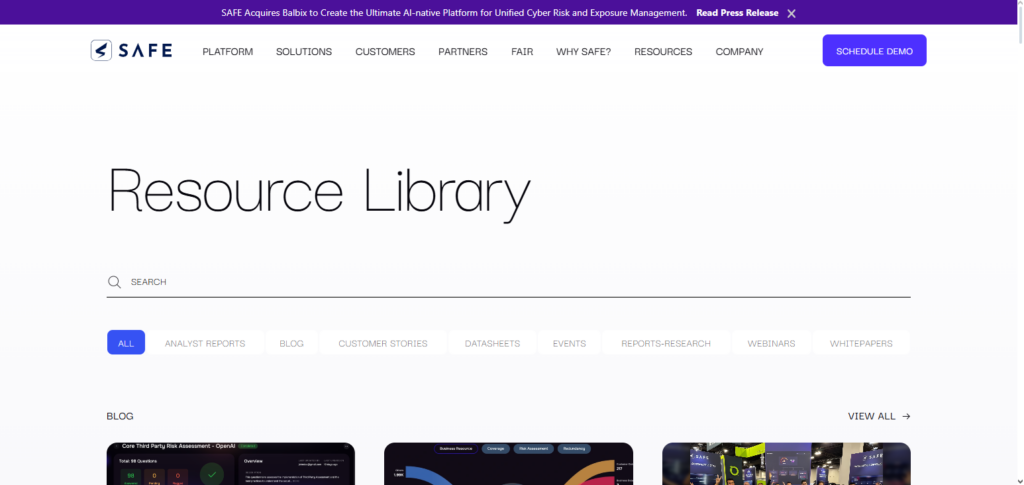The image size is (1024, 485).
Task: Expand the Resources navigation menu
Action: click(663, 52)
